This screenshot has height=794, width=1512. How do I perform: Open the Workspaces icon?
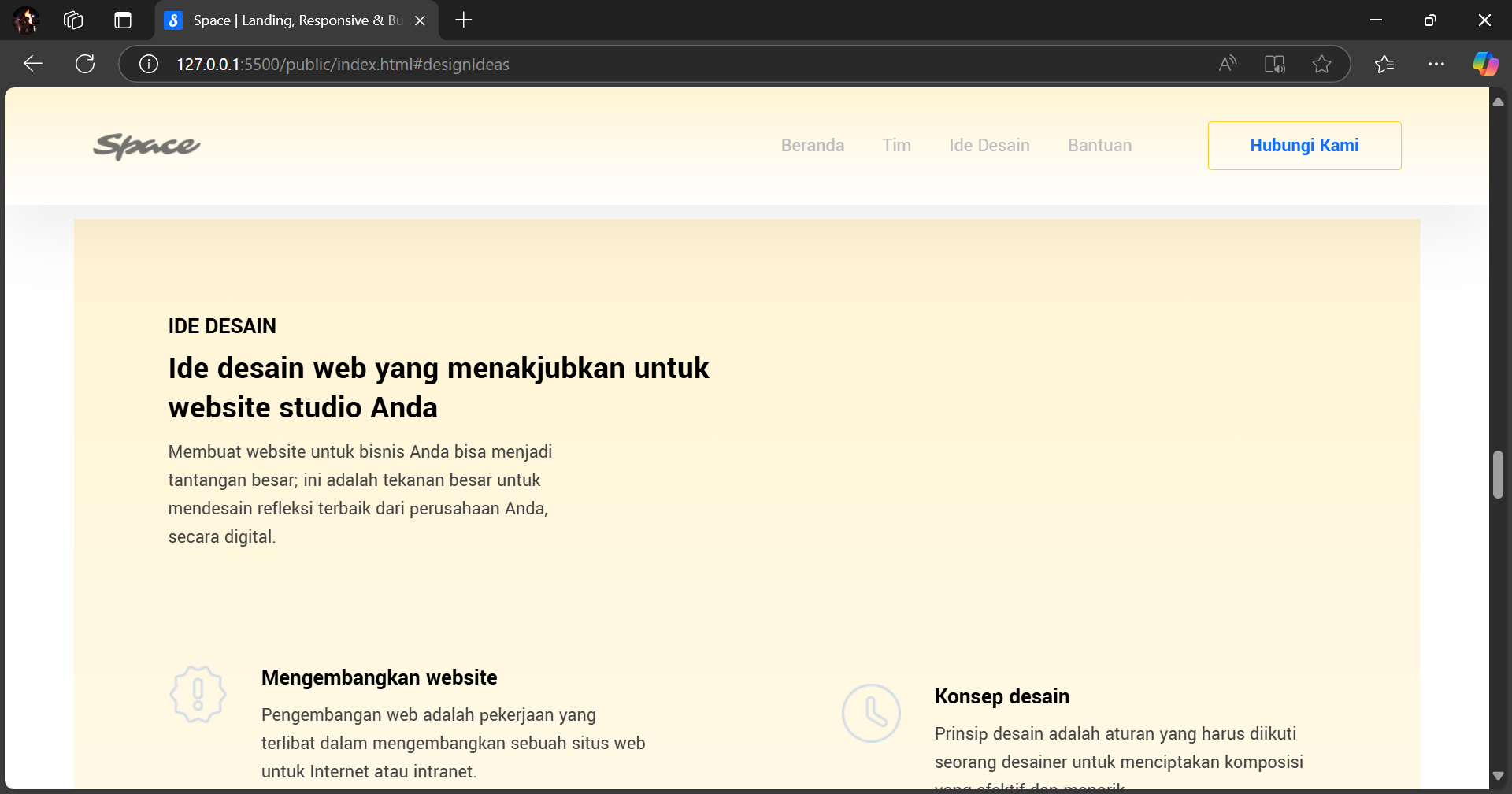pos(73,20)
